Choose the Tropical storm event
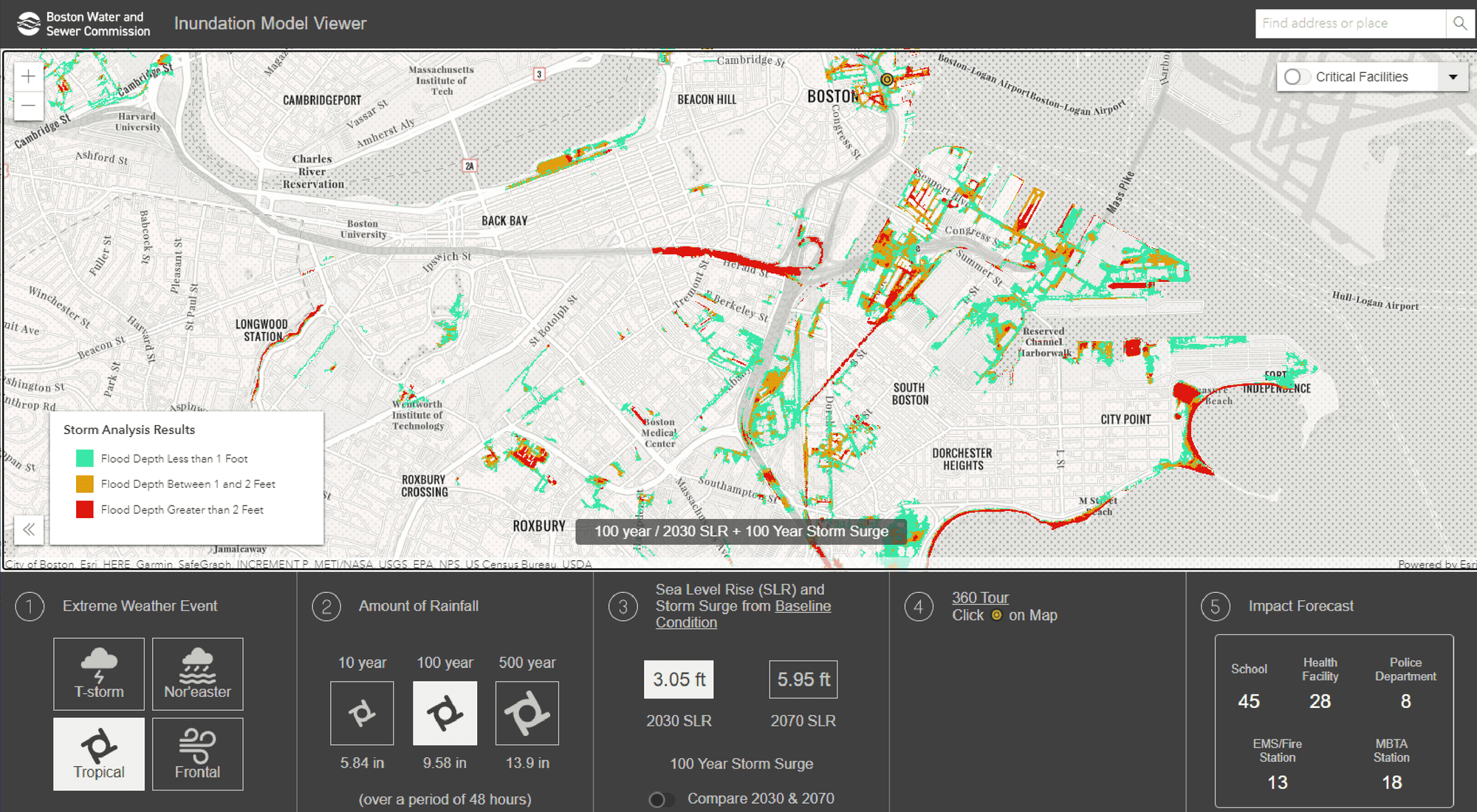Viewport: 1477px width, 812px height. tap(99, 754)
